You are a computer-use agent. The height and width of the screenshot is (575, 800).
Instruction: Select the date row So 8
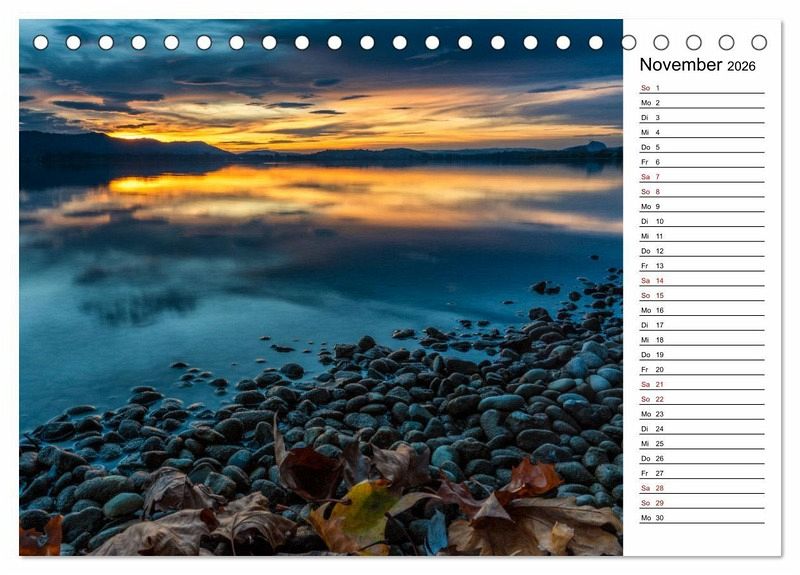click(702, 191)
